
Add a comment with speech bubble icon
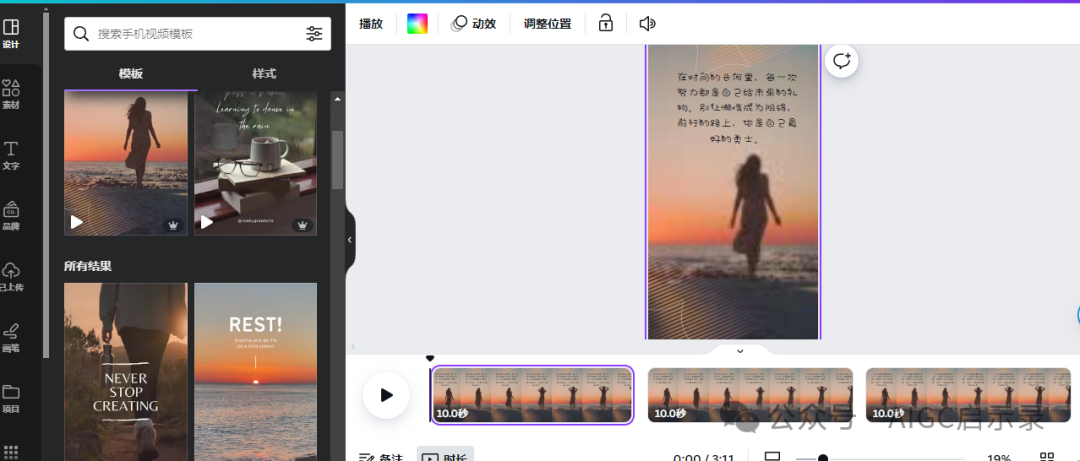coord(842,61)
